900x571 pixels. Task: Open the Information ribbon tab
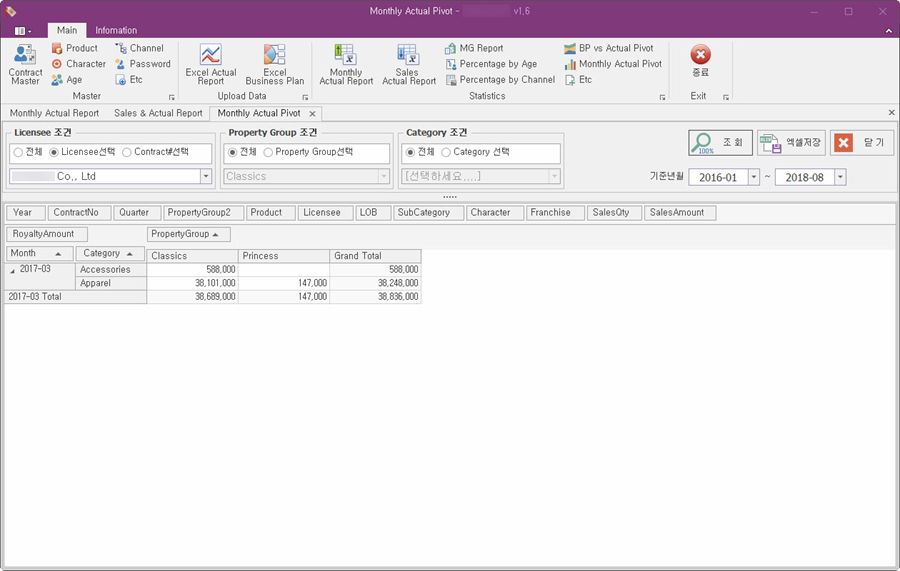point(116,30)
